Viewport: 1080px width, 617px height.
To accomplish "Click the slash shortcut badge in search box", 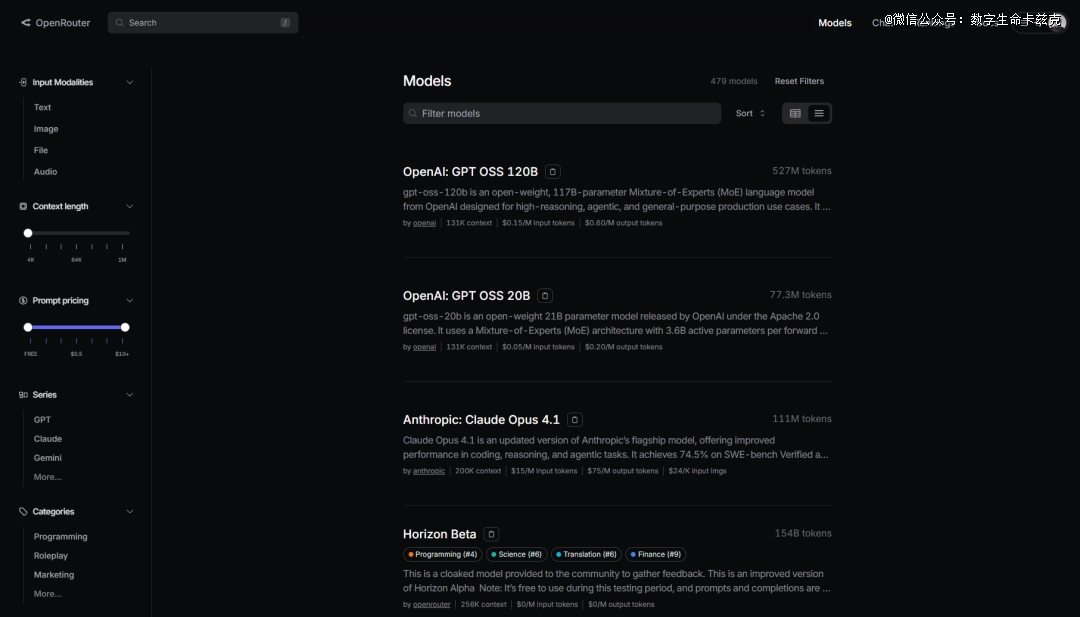I will pyautogui.click(x=285, y=23).
